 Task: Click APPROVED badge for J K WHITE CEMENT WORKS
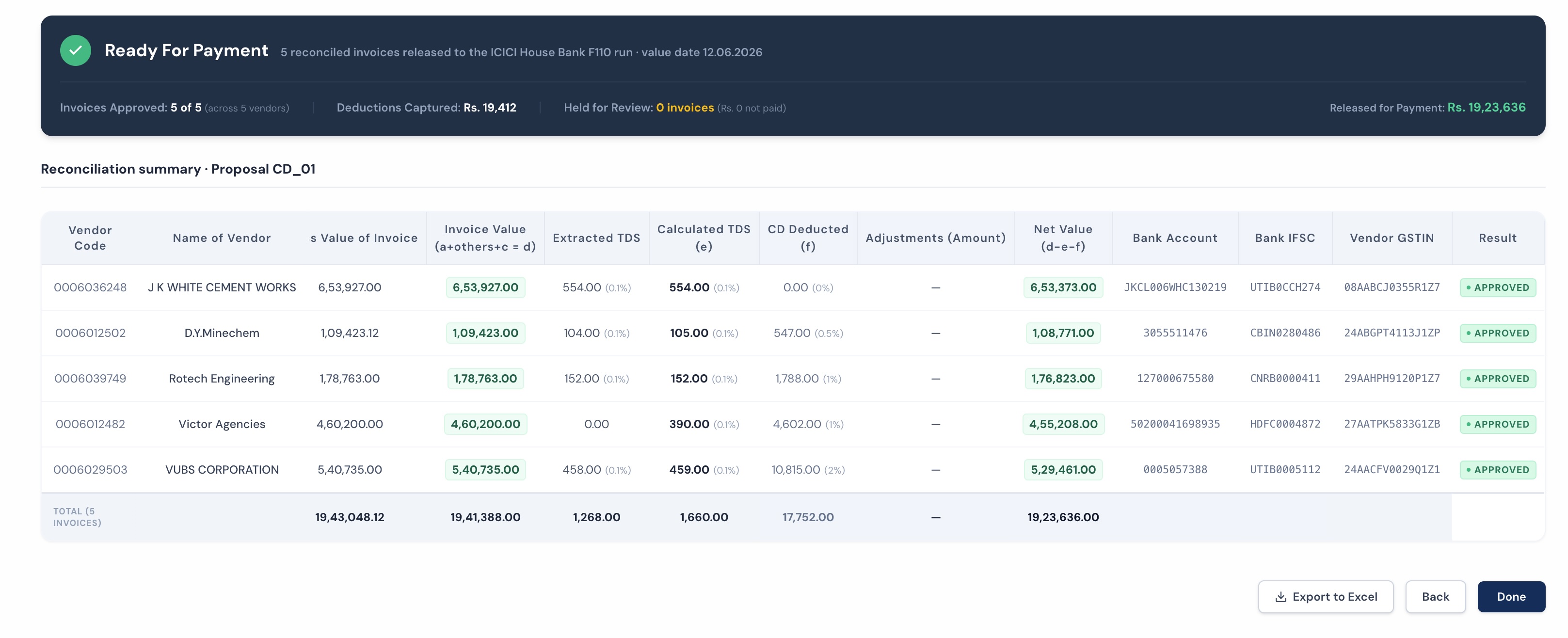click(1497, 287)
